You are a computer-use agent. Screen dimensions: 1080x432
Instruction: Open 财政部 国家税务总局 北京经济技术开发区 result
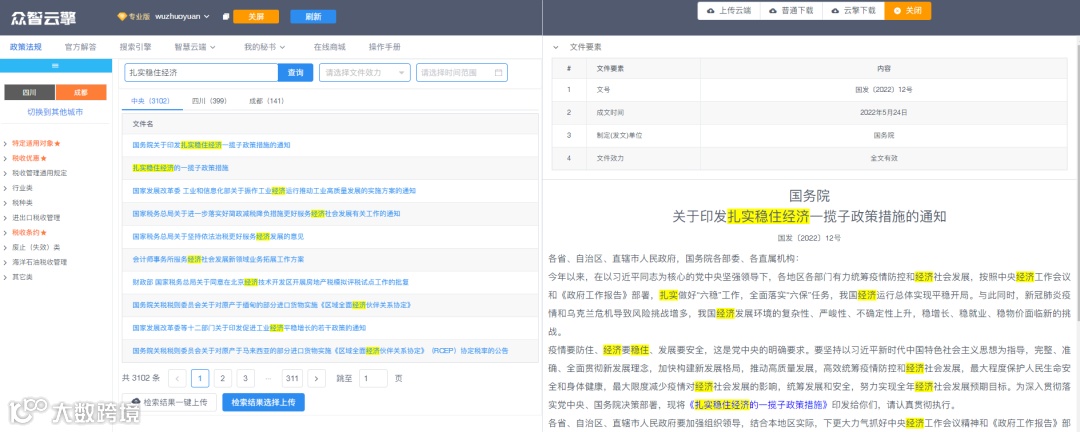pos(271,282)
